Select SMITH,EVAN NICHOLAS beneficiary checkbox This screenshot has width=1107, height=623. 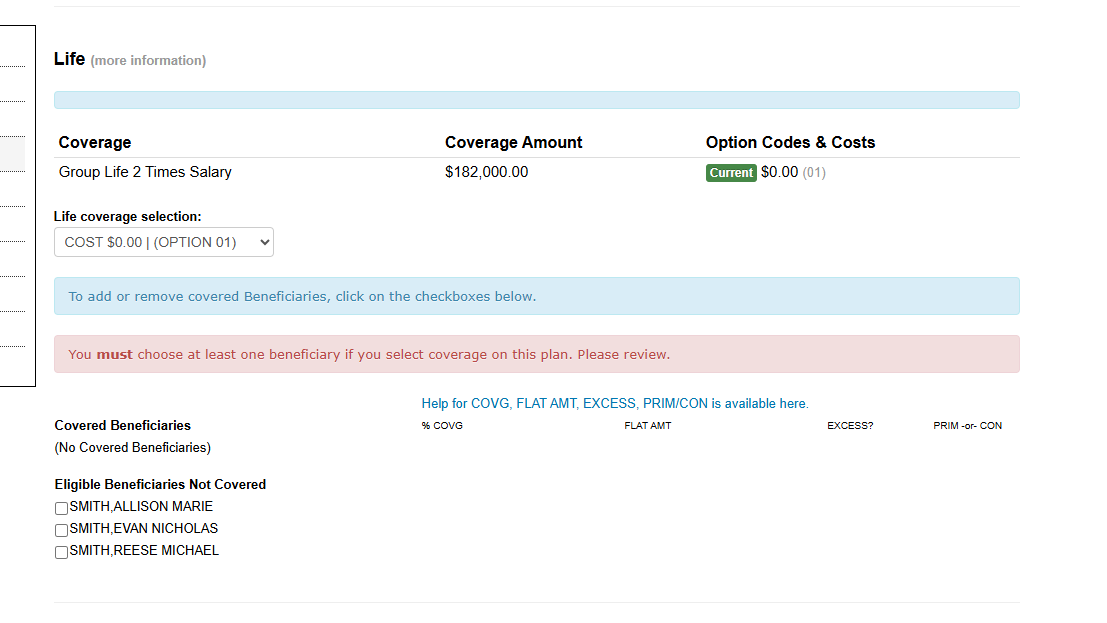pyautogui.click(x=62, y=530)
